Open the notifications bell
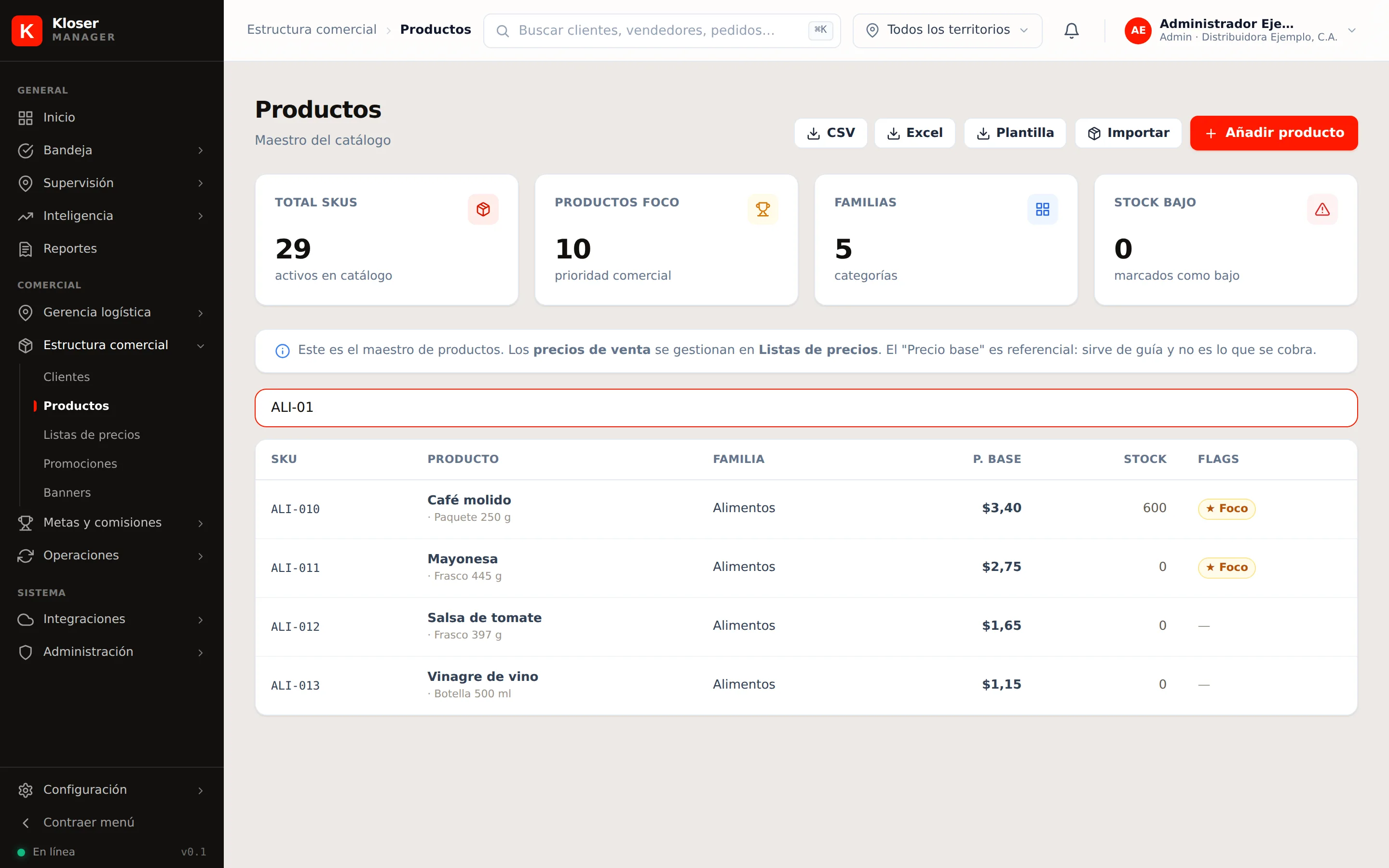The image size is (1389, 868). click(x=1071, y=30)
